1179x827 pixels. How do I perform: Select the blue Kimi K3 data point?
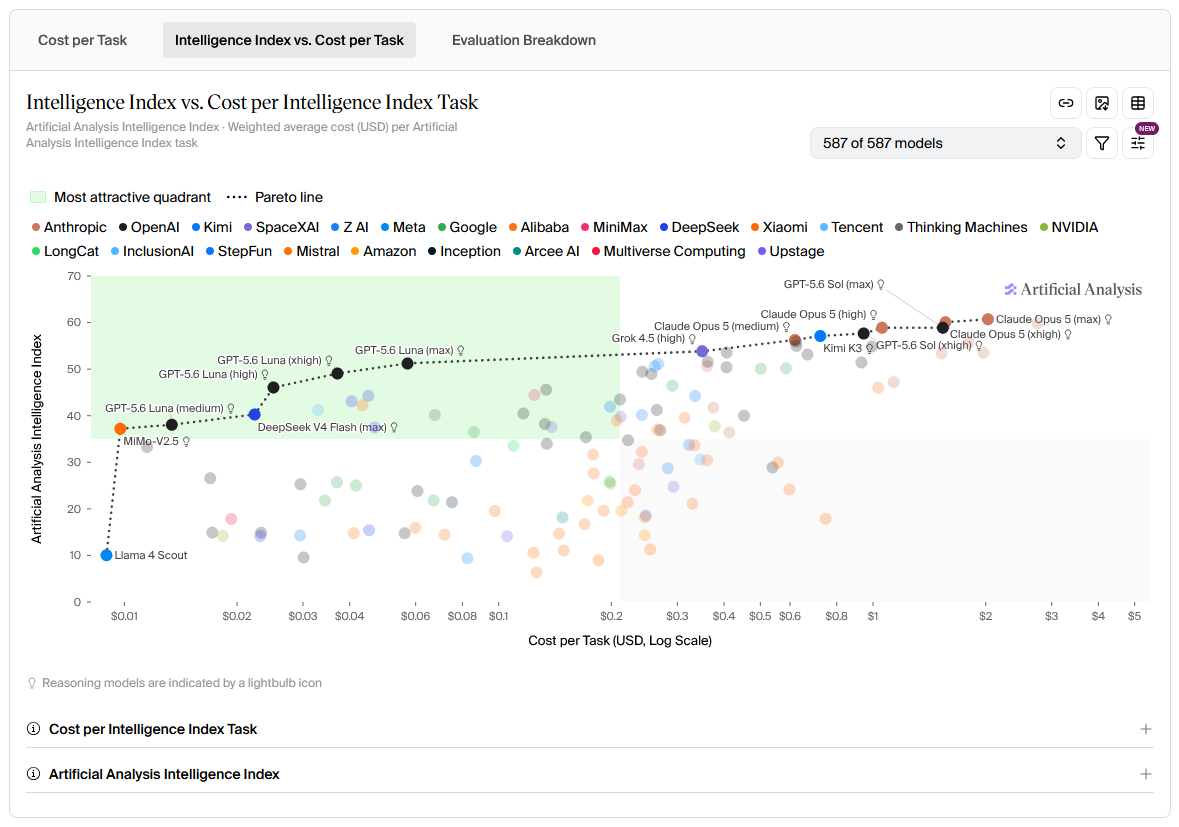coord(820,336)
